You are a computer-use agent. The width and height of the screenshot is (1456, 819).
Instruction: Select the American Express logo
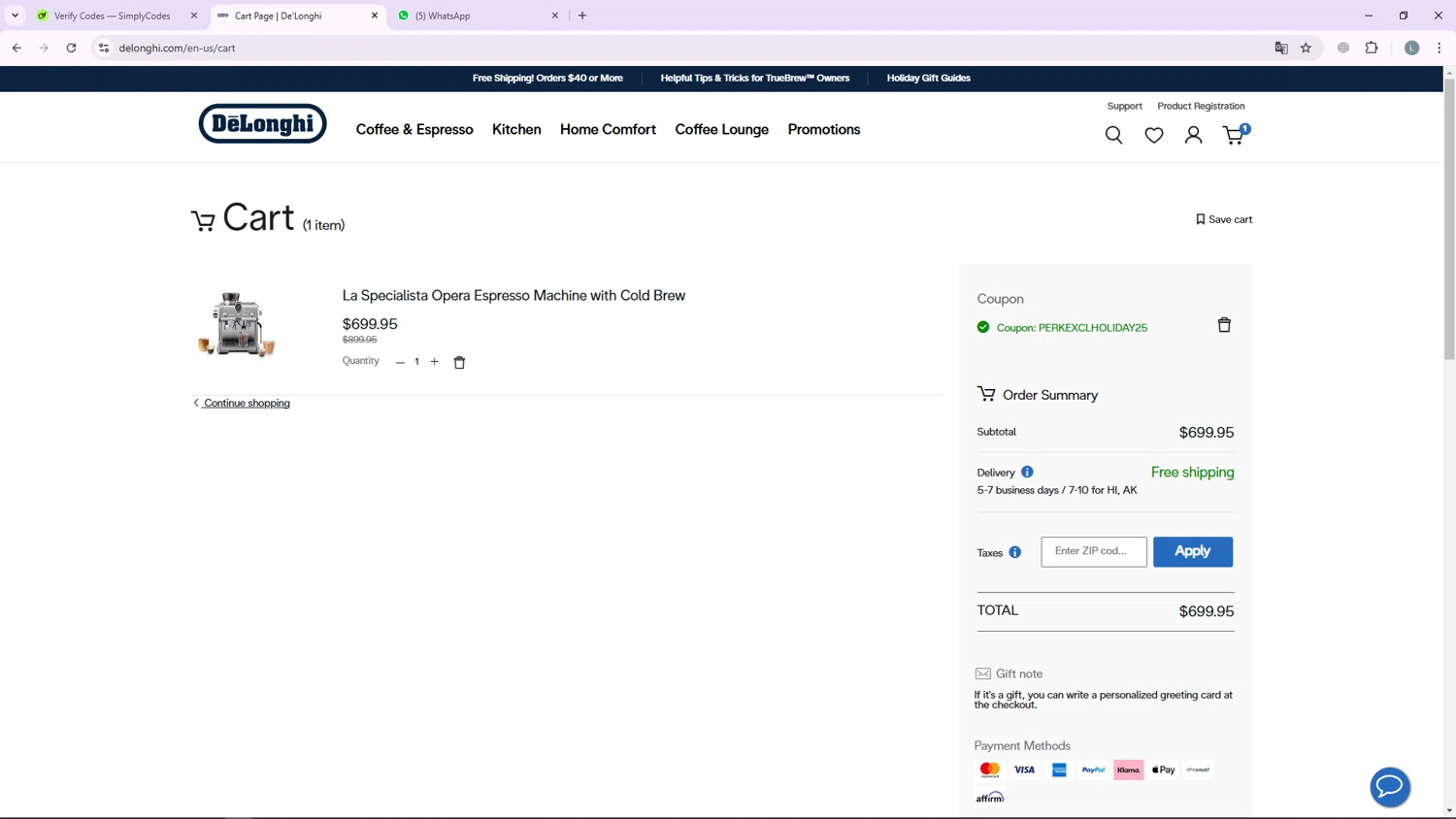(1059, 770)
